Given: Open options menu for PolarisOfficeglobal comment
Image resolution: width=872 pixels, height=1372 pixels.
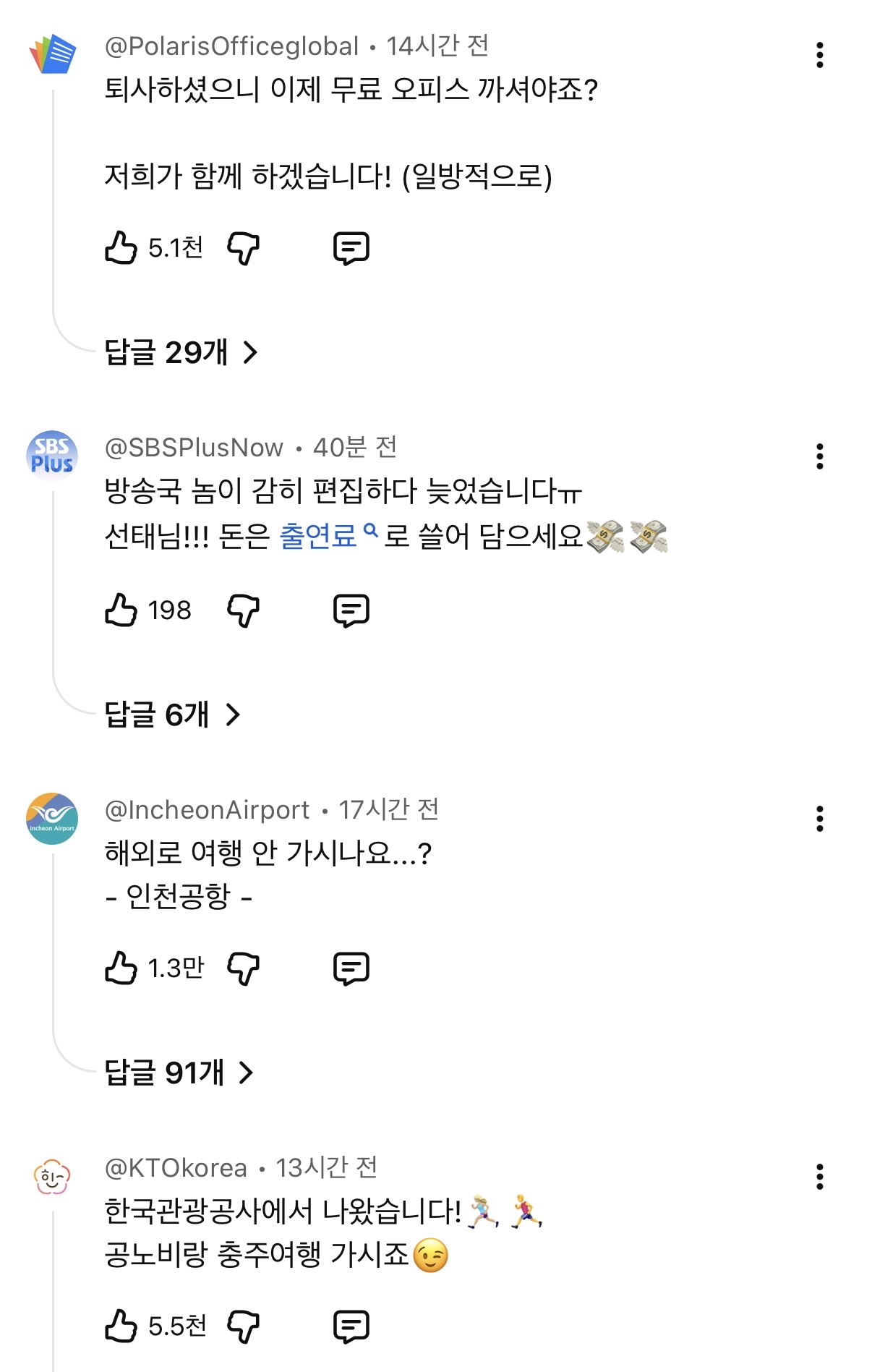Looking at the screenshot, I should 819,55.
